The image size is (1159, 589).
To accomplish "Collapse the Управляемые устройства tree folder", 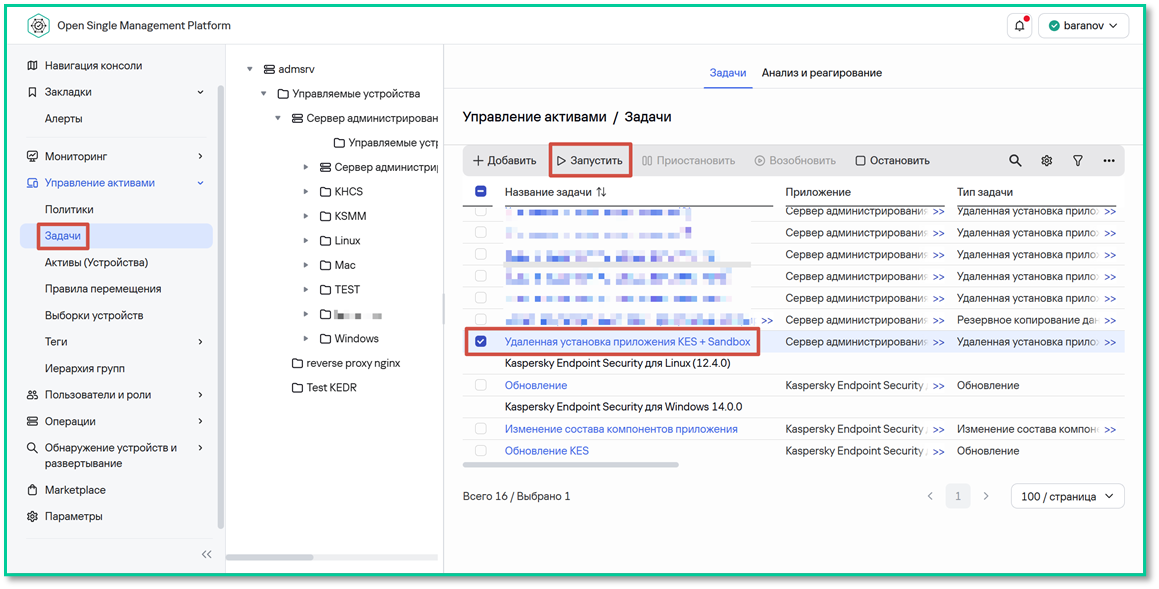I will pos(264,94).
